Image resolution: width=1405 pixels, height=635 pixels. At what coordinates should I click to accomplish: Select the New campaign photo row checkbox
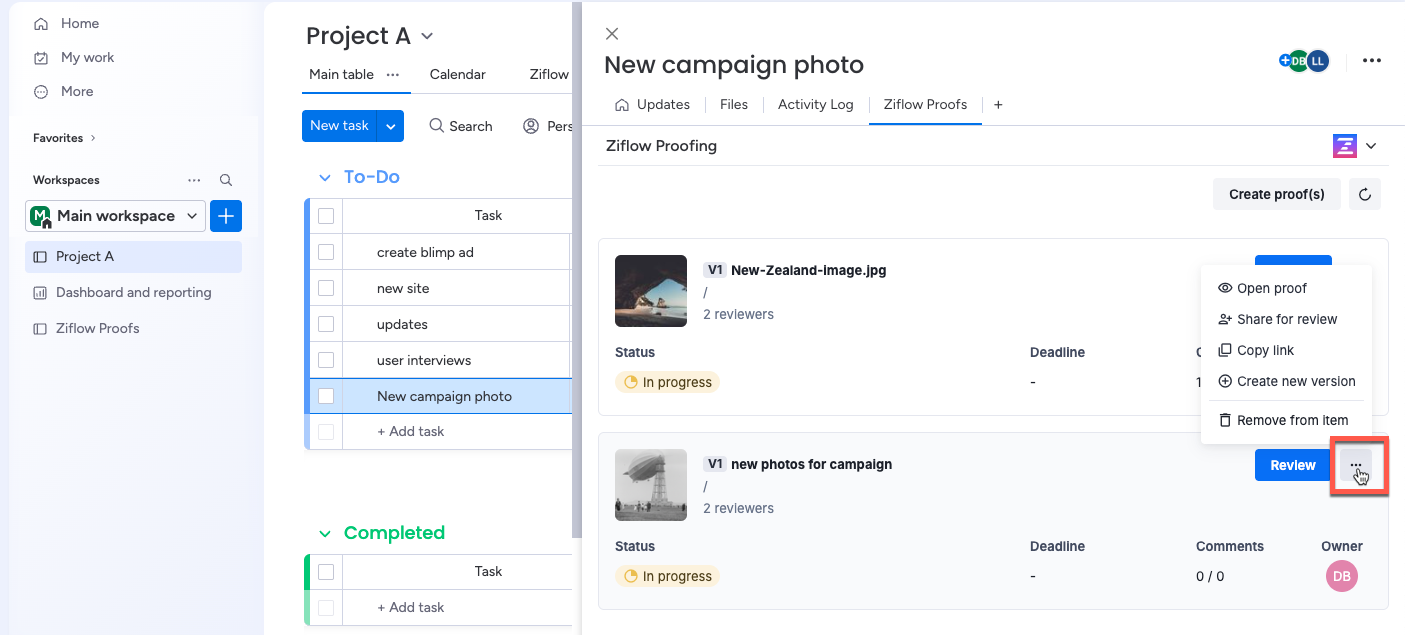click(326, 396)
